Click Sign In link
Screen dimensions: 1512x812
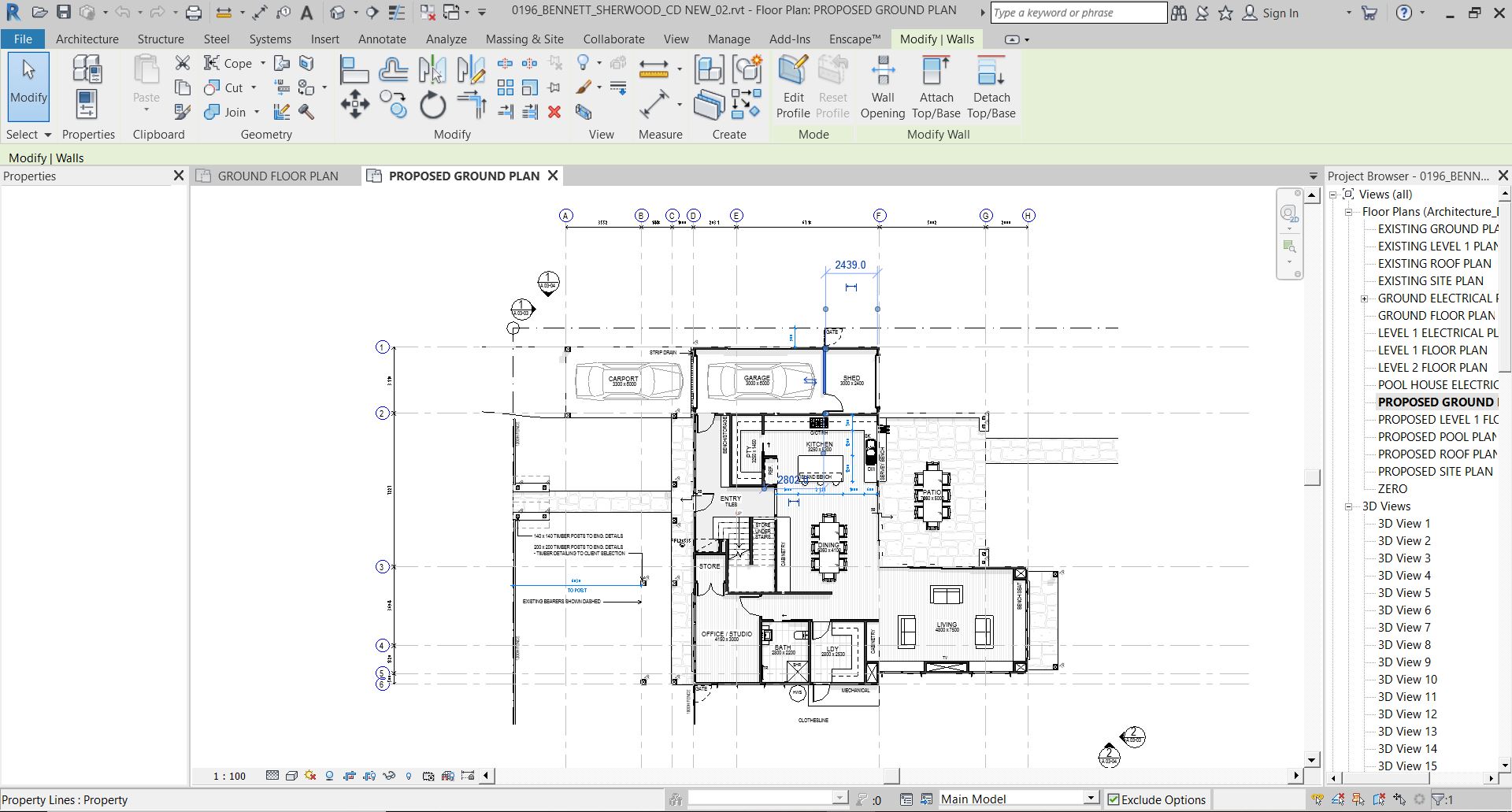coord(1280,13)
